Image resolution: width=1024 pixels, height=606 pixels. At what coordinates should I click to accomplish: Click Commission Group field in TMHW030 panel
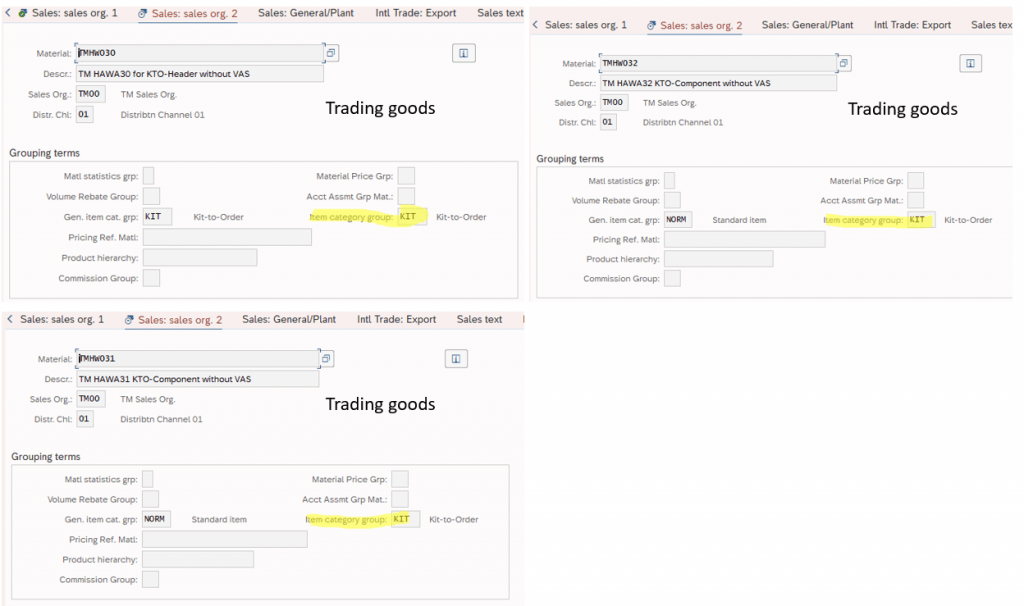tap(152, 278)
